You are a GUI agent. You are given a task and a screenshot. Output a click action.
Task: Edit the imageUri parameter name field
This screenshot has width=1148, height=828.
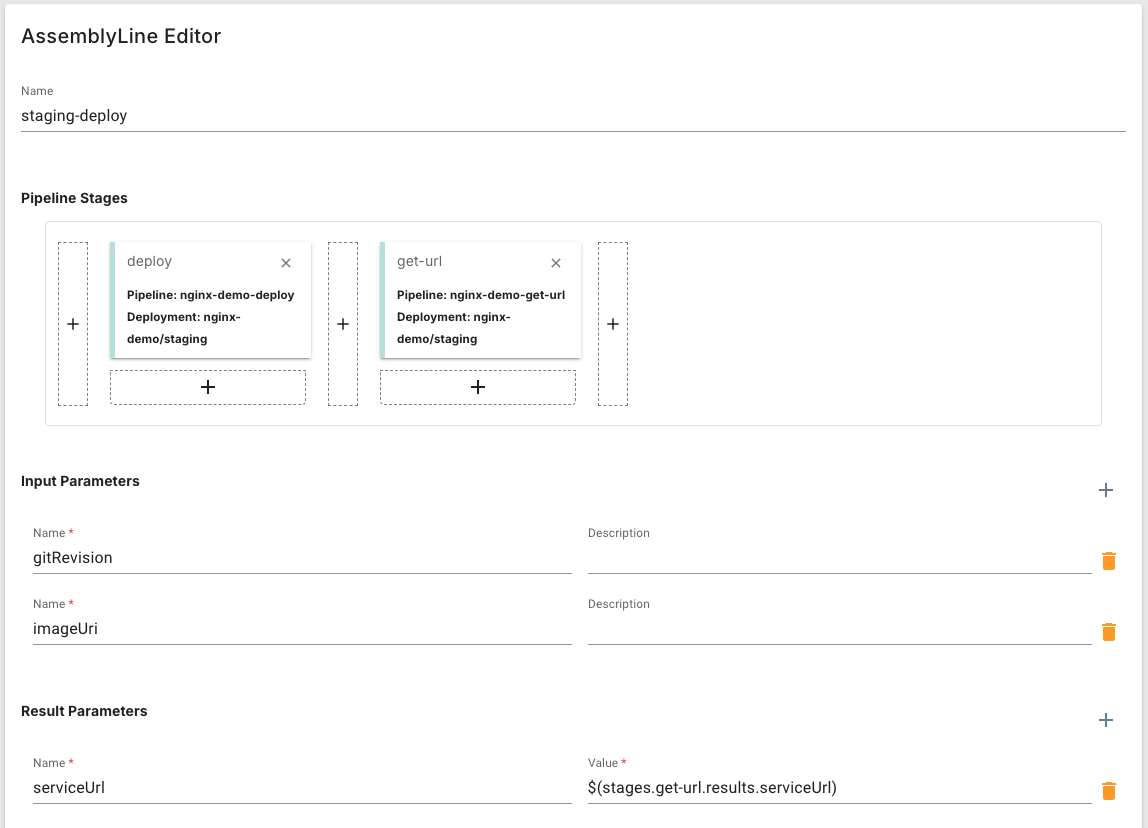tap(301, 629)
